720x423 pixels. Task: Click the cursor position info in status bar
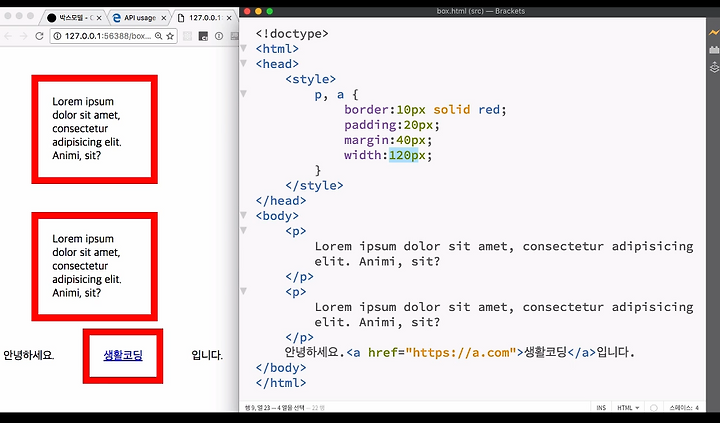[275, 408]
